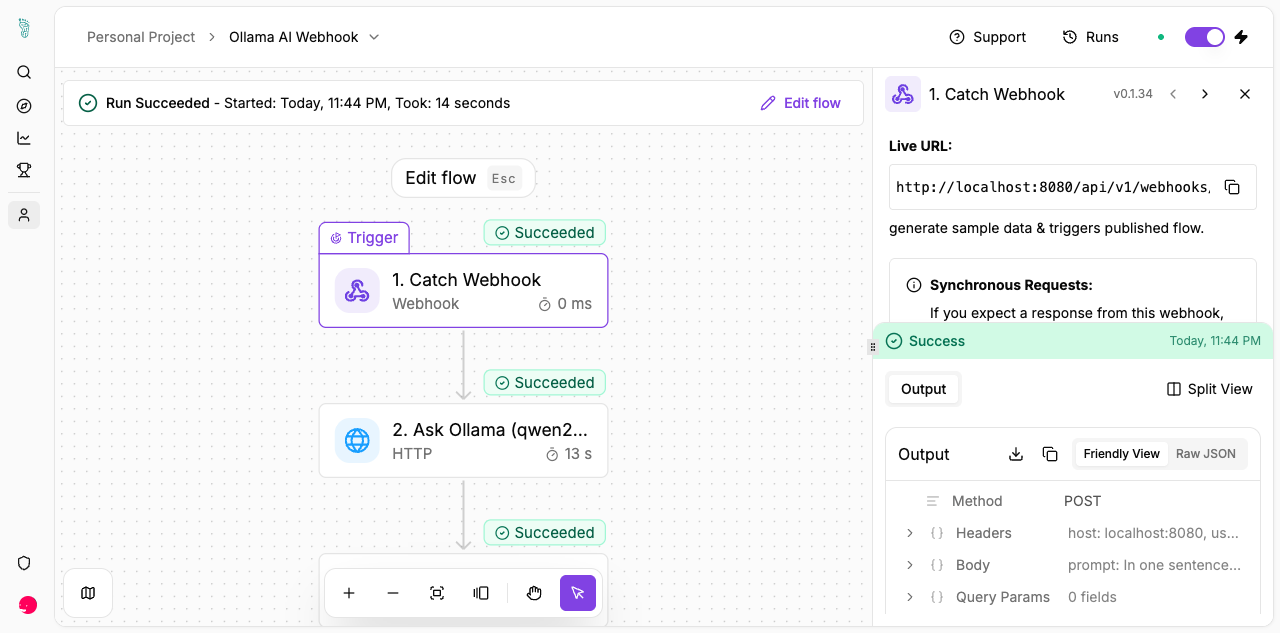Zoom out with the minus canvas button
Image resolution: width=1280 pixels, height=633 pixels.
393,593
